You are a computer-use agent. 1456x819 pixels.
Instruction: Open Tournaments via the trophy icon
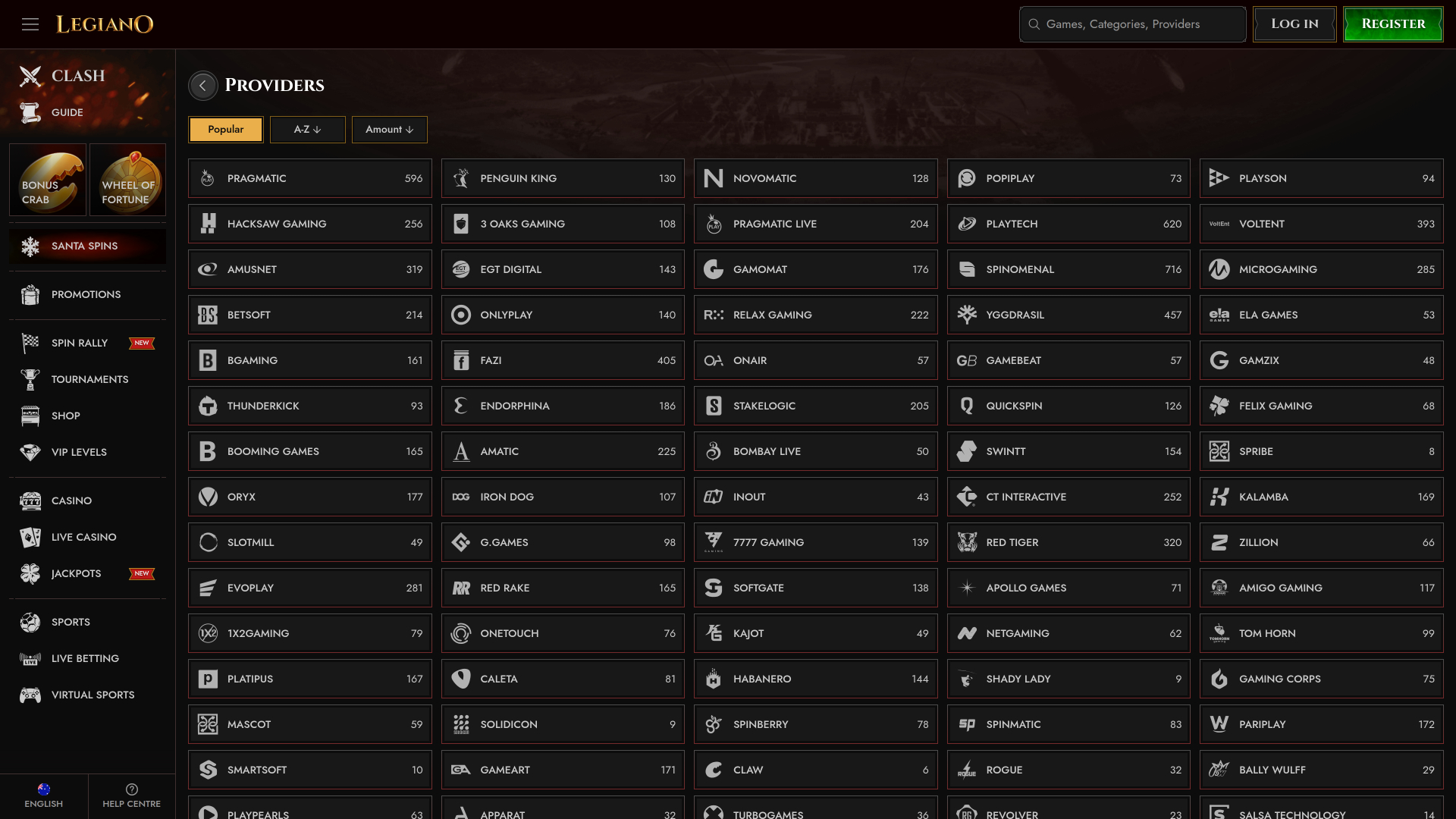tap(30, 379)
